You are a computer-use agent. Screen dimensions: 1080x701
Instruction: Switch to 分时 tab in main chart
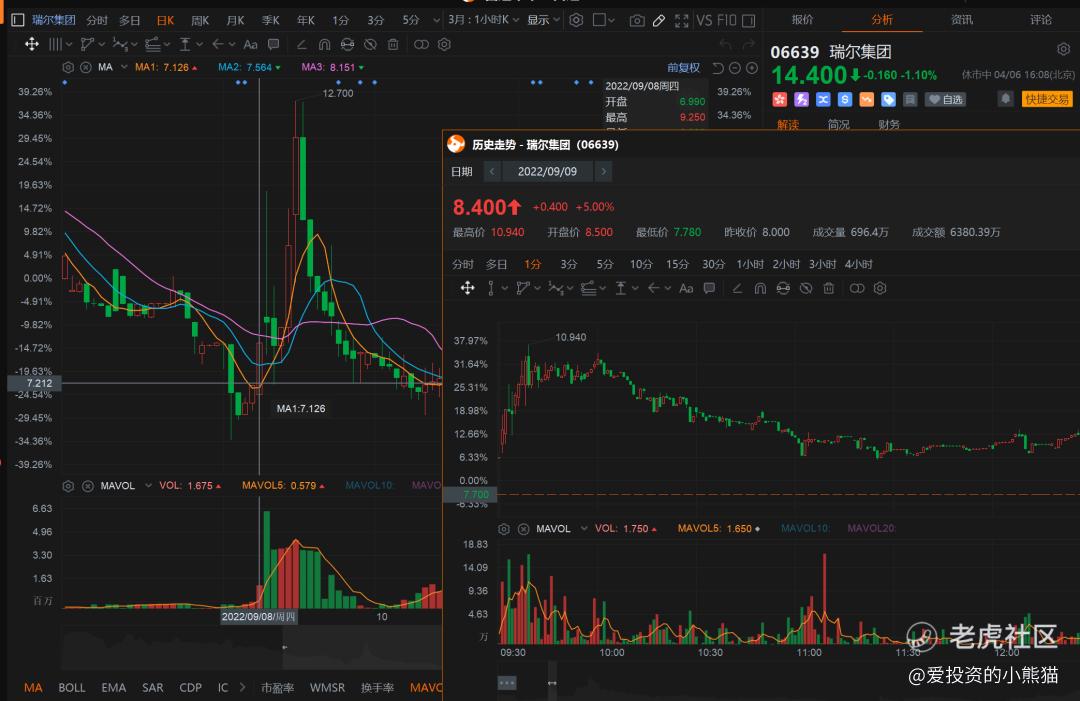[x=96, y=21]
